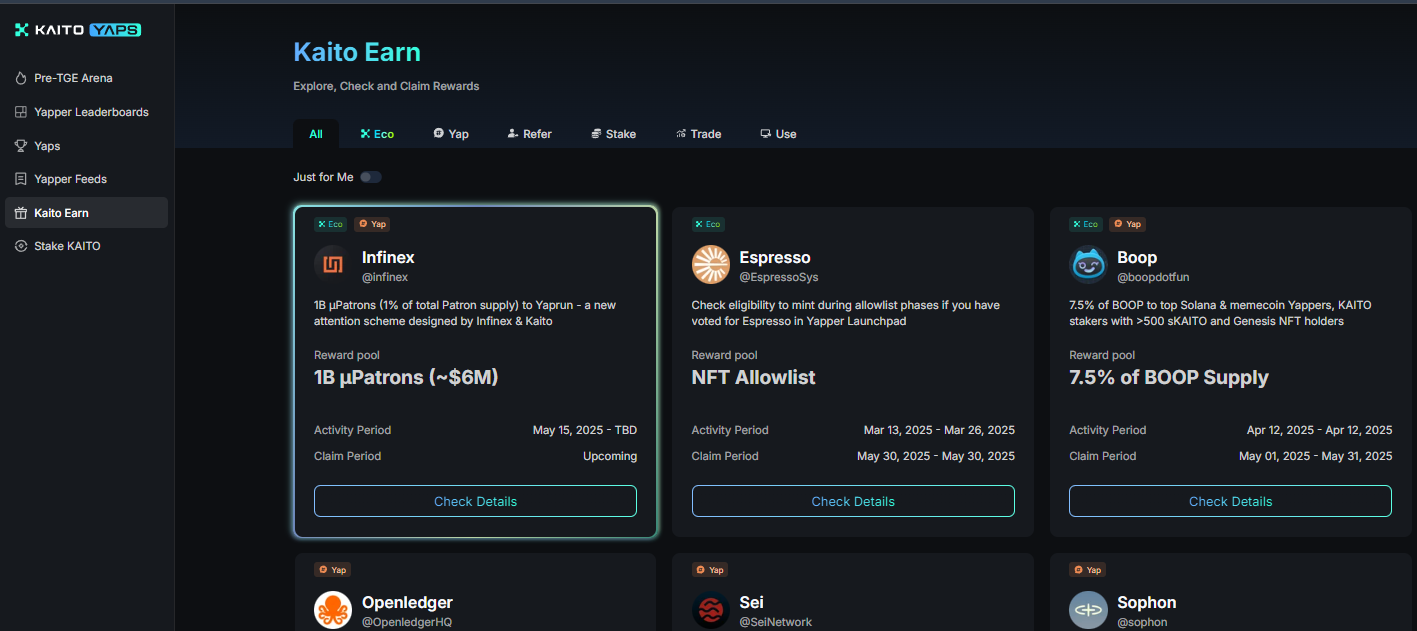The image size is (1417, 631).
Task: Select the All tab
Action: pos(316,134)
